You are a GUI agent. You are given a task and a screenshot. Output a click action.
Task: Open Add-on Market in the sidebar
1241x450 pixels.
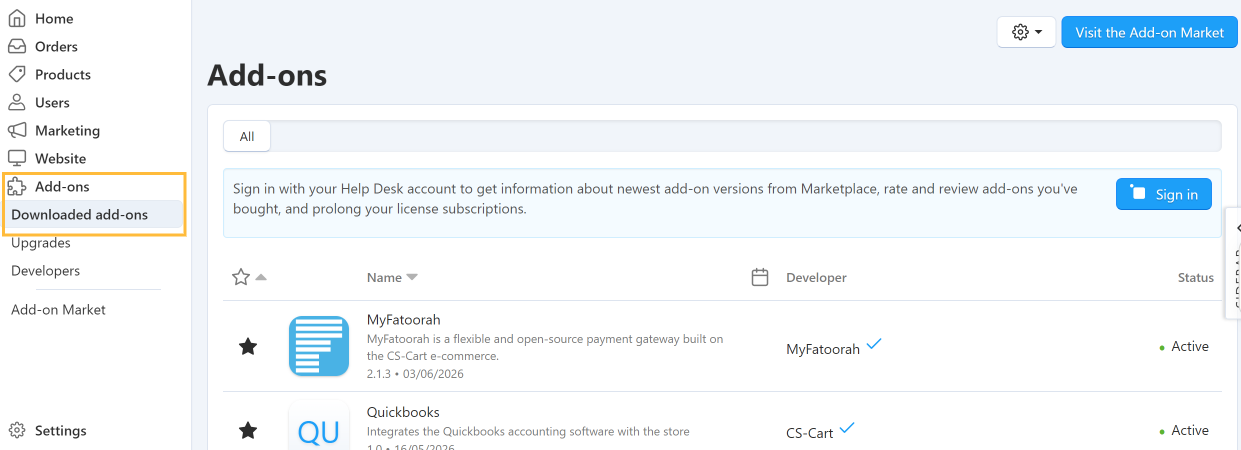[58, 310]
